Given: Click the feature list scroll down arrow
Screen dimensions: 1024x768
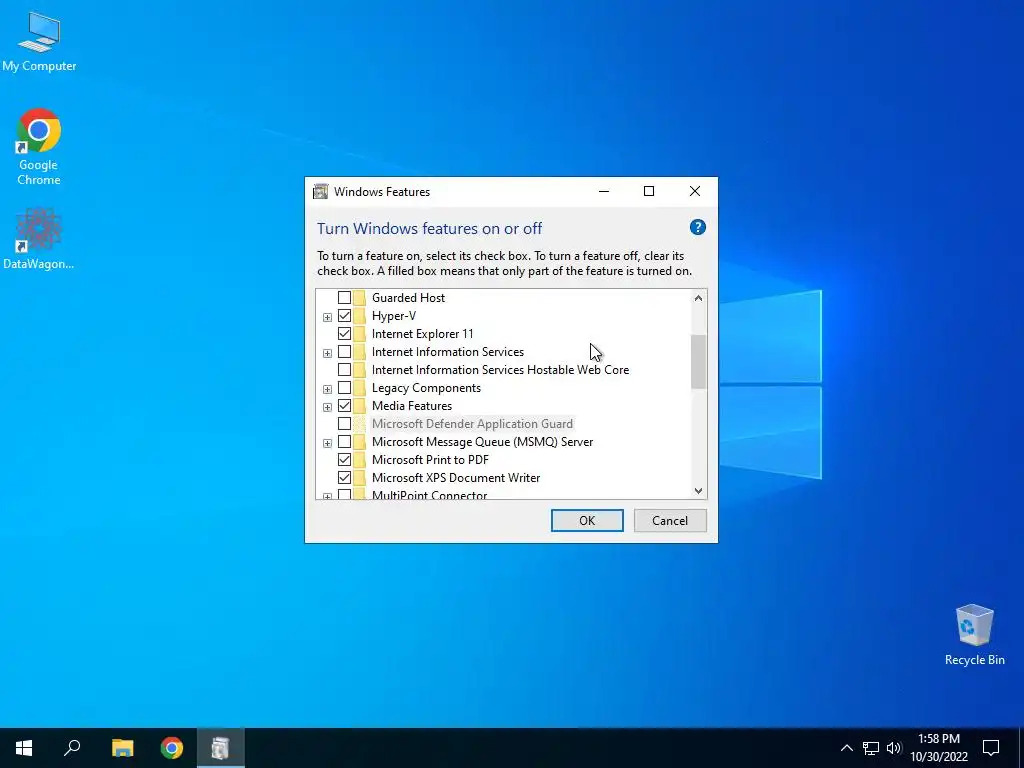Looking at the screenshot, I should point(698,490).
